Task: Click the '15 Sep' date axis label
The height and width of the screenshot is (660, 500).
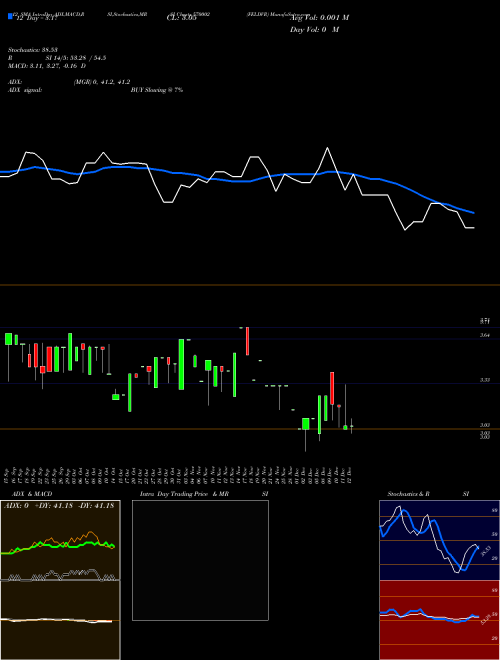Action: tap(6, 474)
